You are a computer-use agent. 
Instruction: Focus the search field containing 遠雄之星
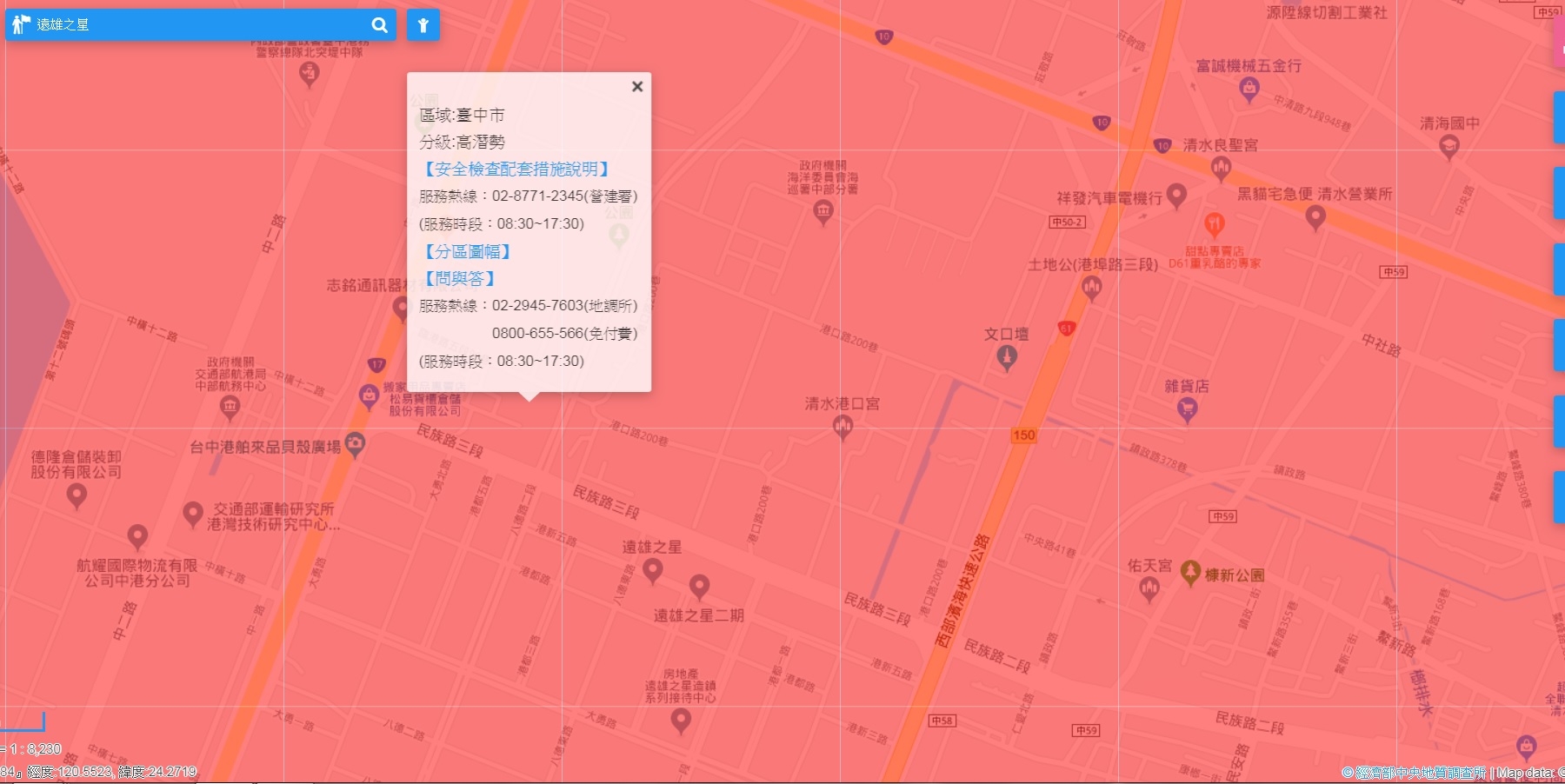click(x=200, y=25)
